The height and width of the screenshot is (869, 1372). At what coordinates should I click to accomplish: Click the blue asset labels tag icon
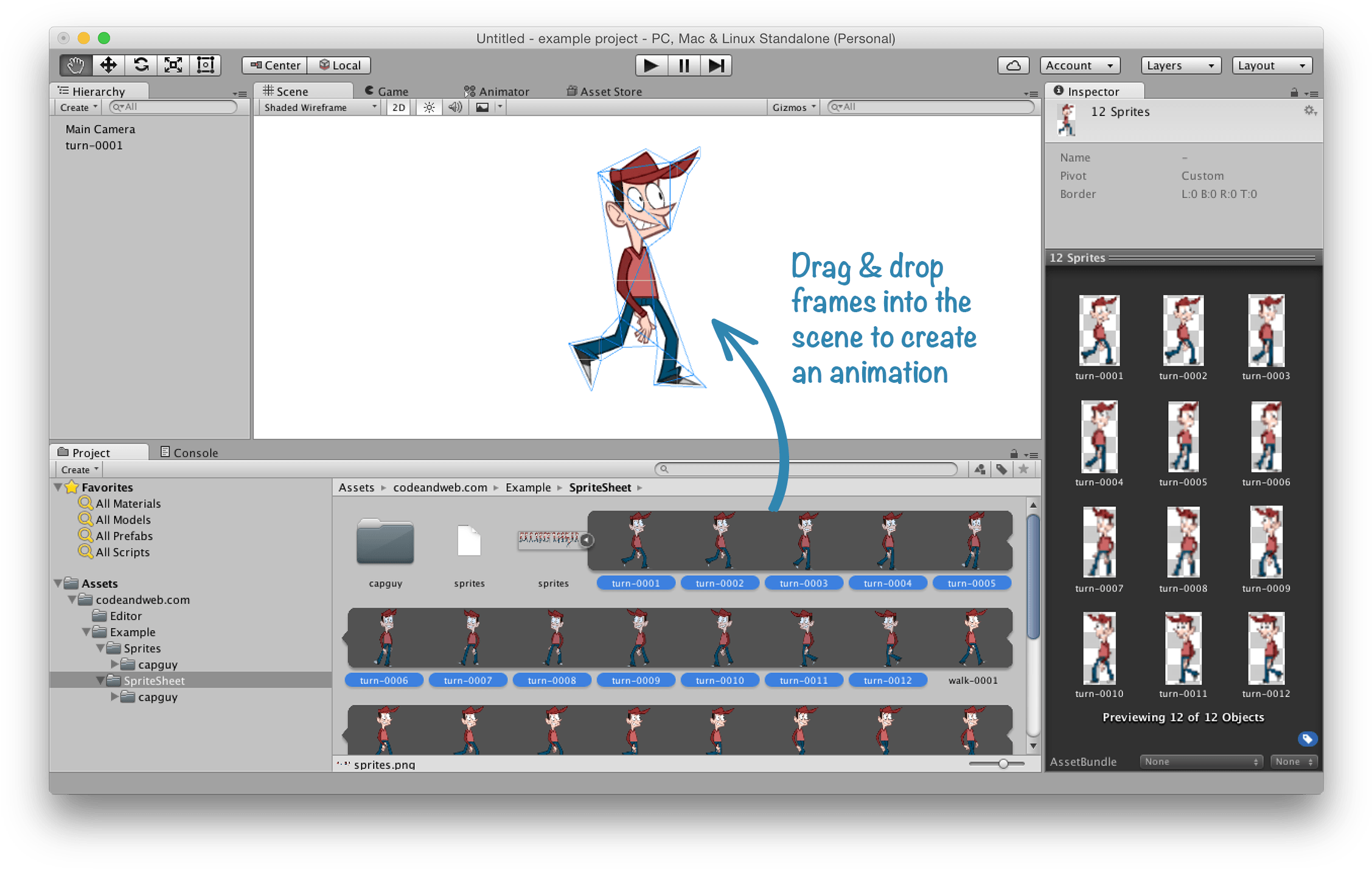(1307, 739)
